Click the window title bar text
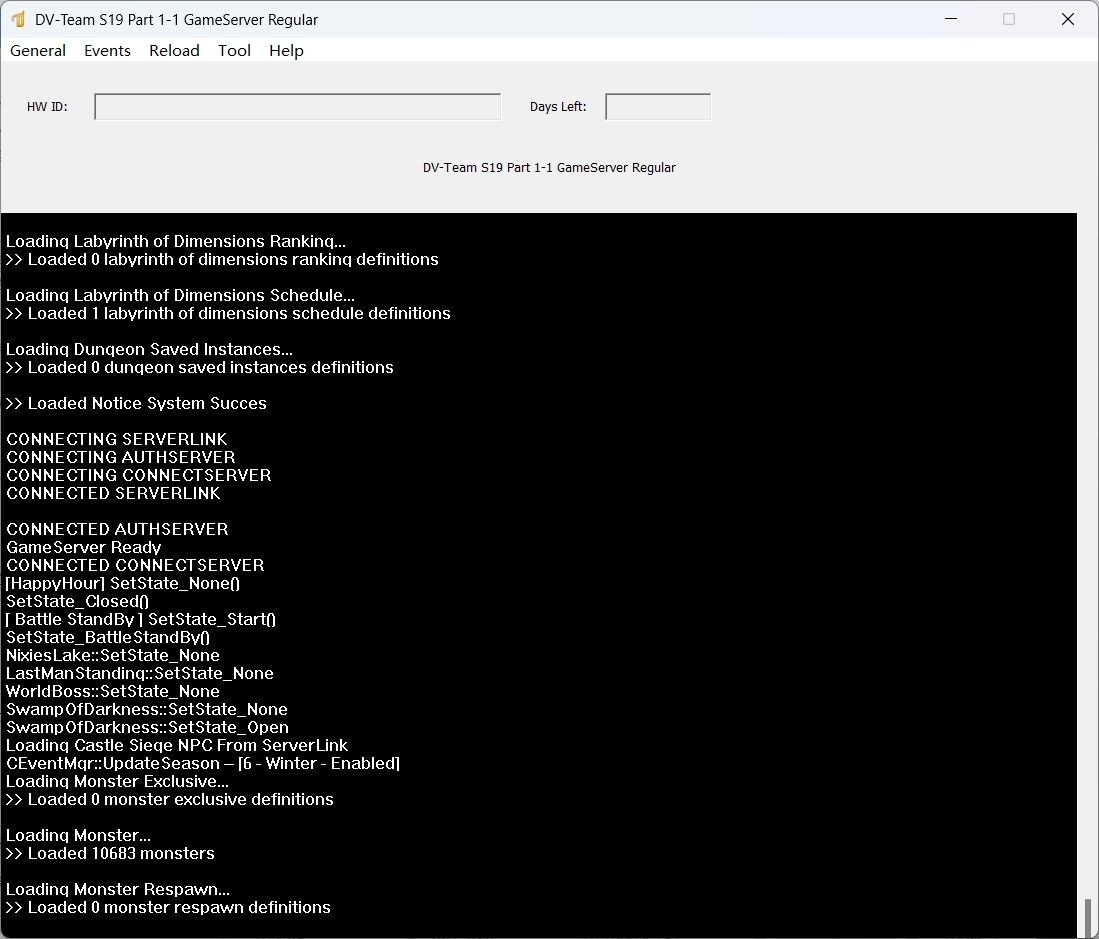The height and width of the screenshot is (939, 1099). tap(176, 20)
